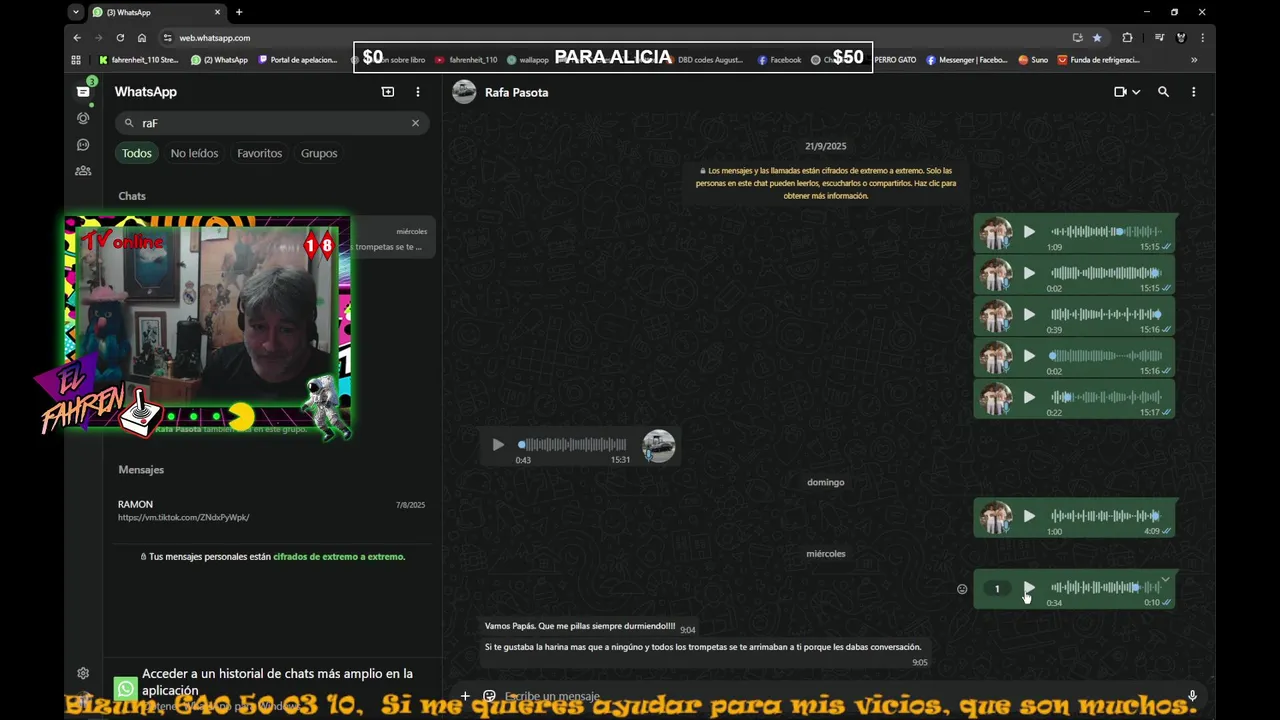1280x720 pixels.
Task: Expand the hidden bookmarks overflow chevron
Action: 1193,60
